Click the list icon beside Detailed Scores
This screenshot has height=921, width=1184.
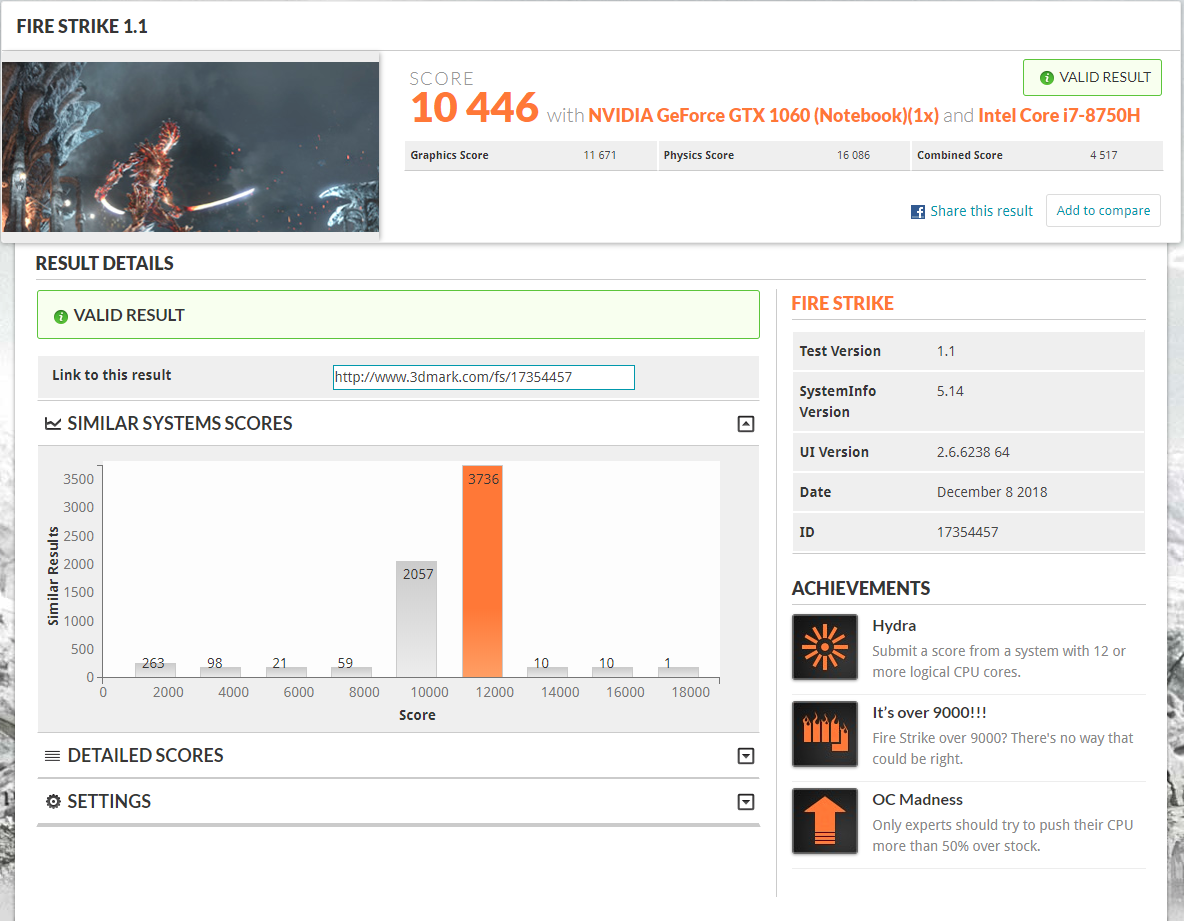pyautogui.click(x=53, y=756)
